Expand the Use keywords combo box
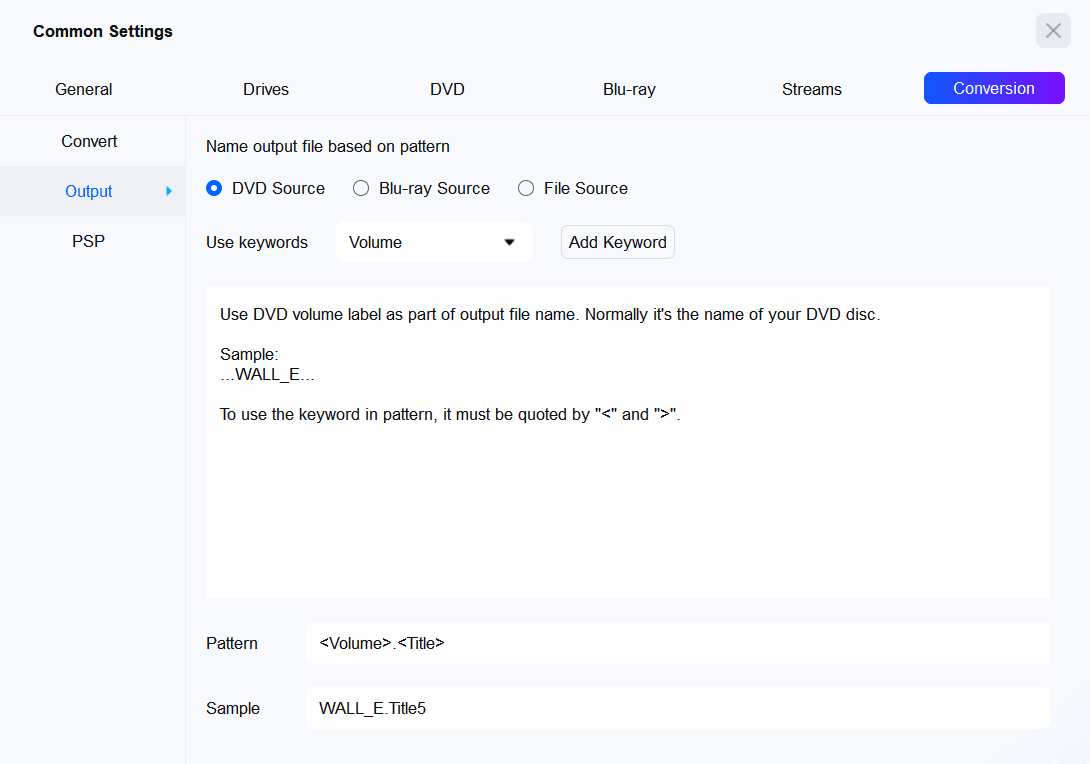 [434, 242]
